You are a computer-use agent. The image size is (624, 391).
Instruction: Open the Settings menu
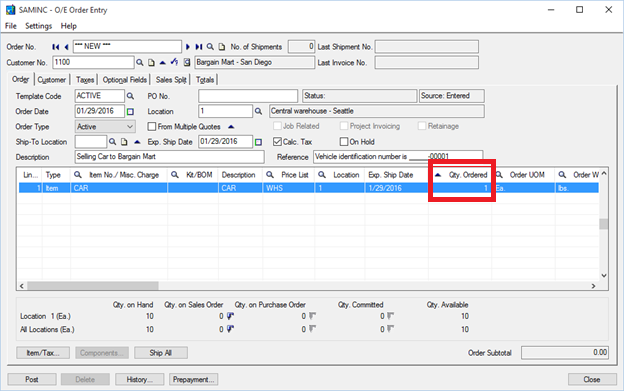(x=39, y=26)
